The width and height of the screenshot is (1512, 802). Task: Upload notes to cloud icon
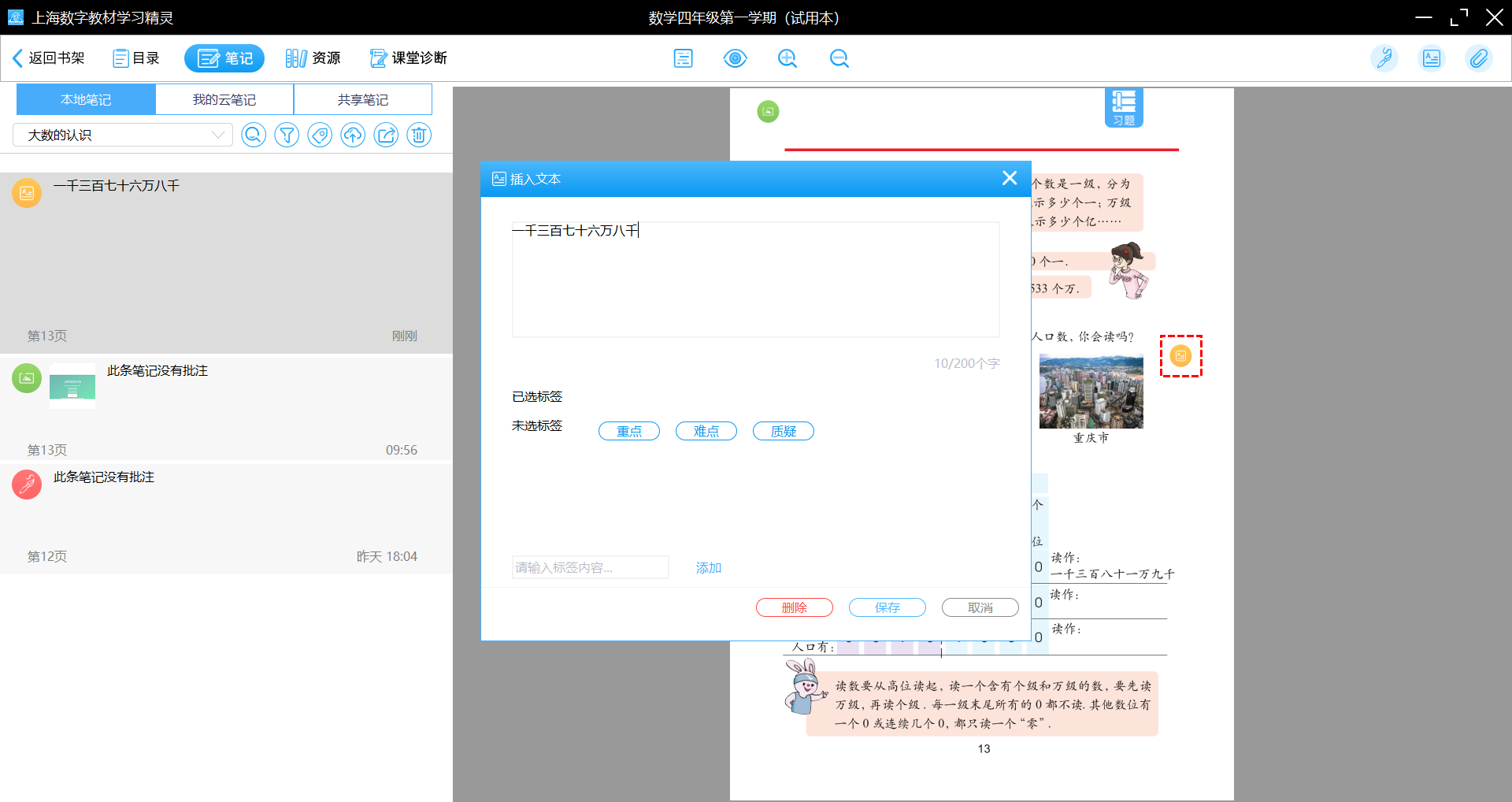click(353, 136)
